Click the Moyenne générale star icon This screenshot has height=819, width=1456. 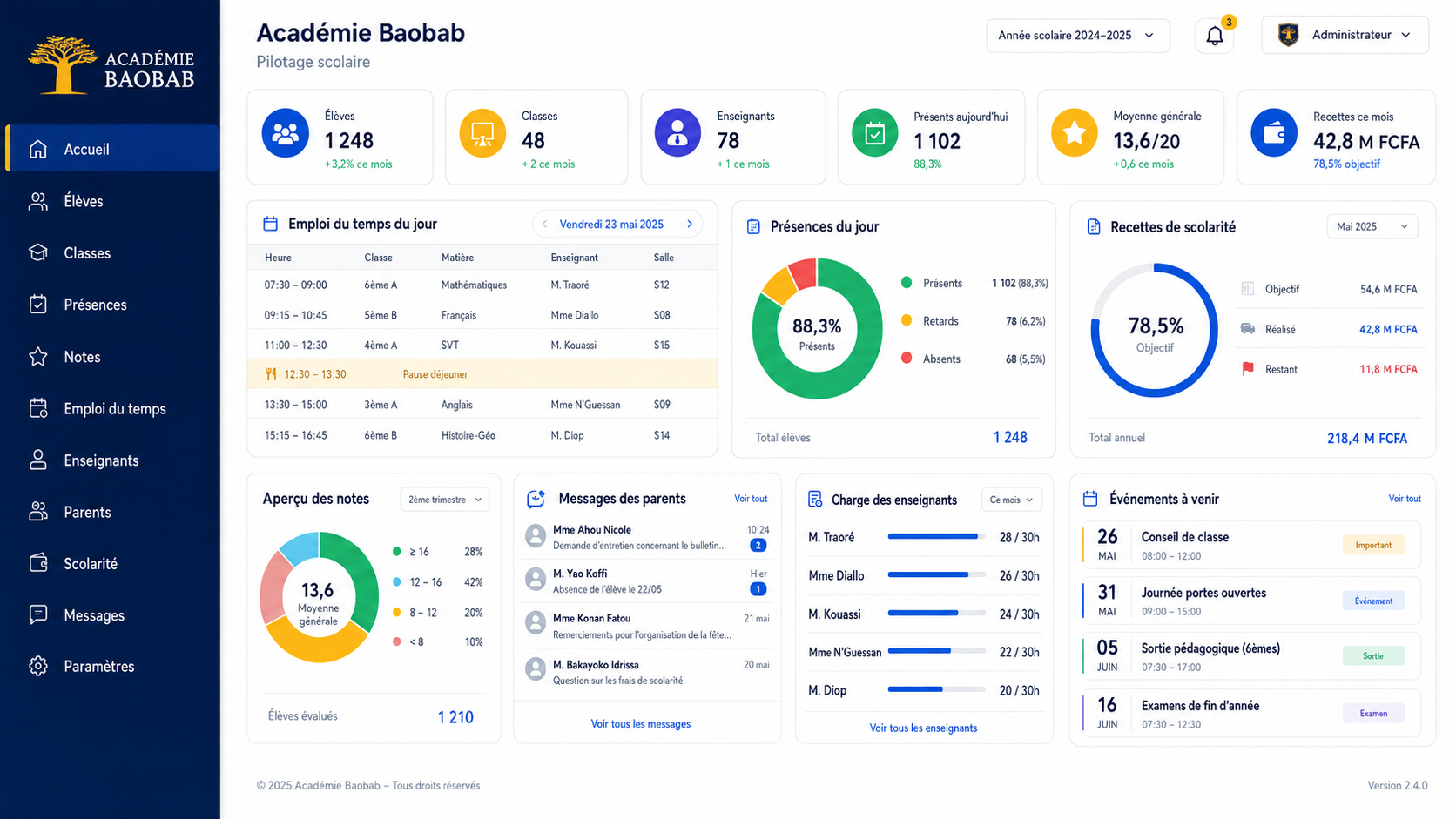[1074, 133]
